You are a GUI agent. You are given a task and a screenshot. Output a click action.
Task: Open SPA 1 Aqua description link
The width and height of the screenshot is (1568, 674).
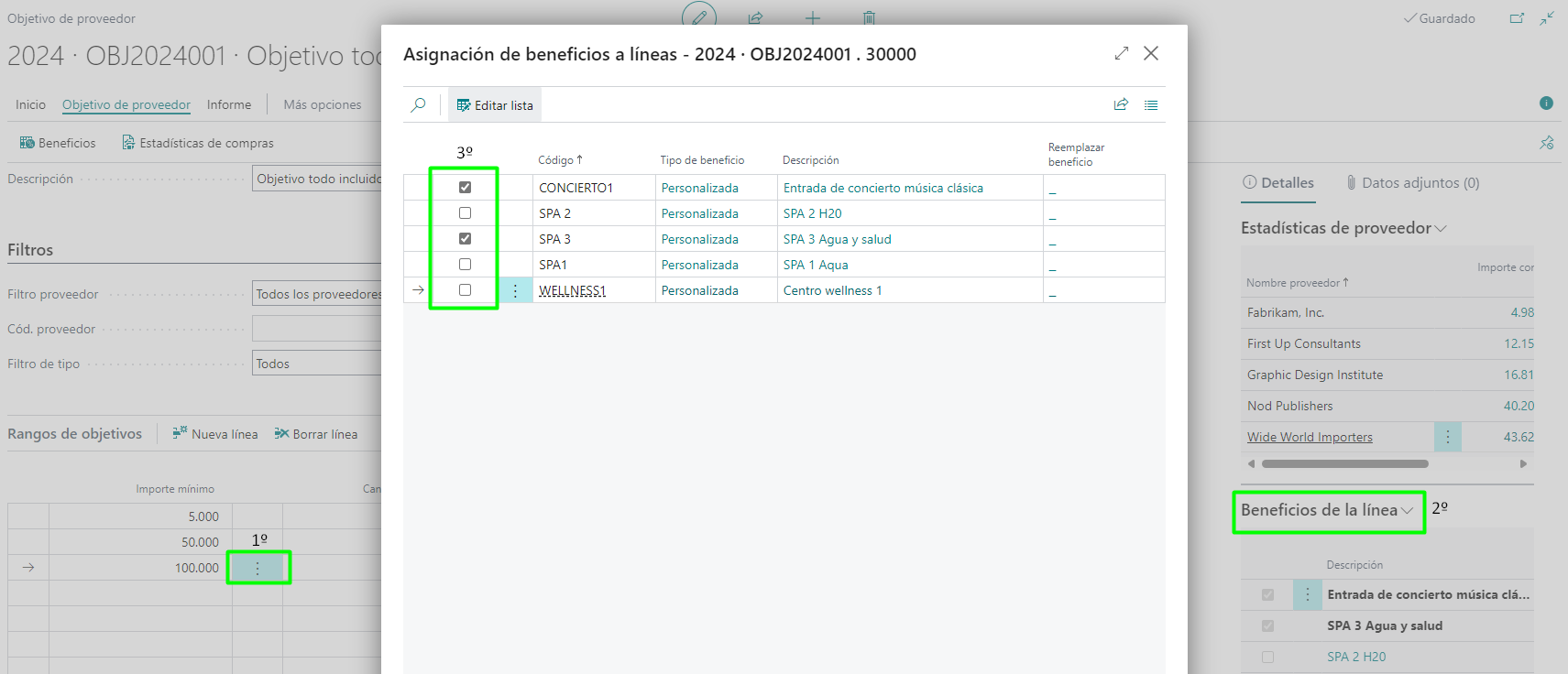(816, 265)
